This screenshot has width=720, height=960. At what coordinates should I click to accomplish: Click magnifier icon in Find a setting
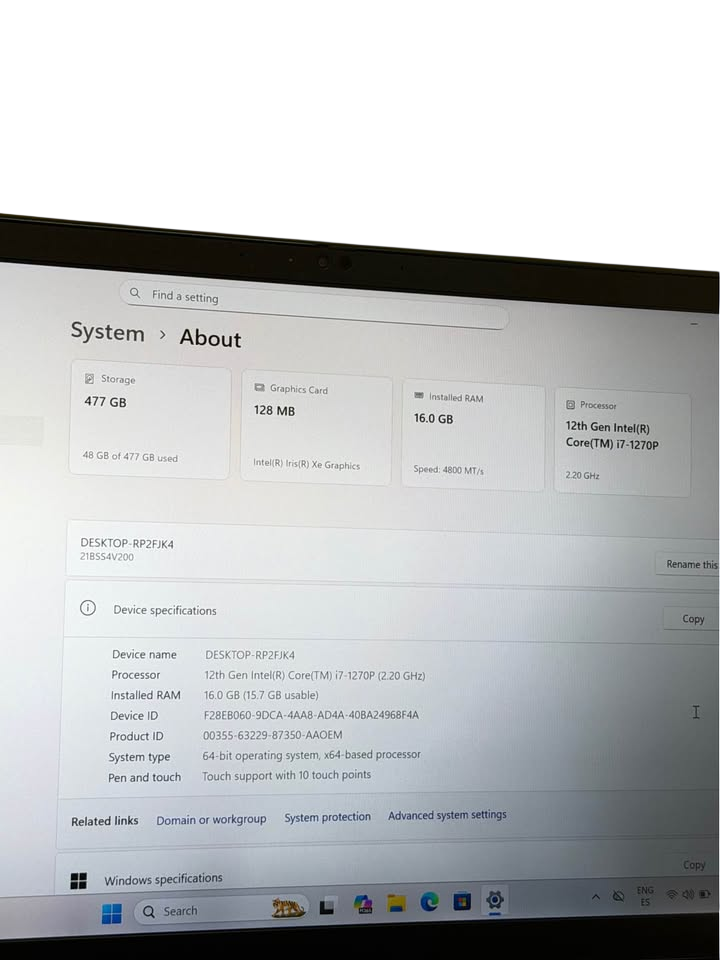click(x=135, y=293)
